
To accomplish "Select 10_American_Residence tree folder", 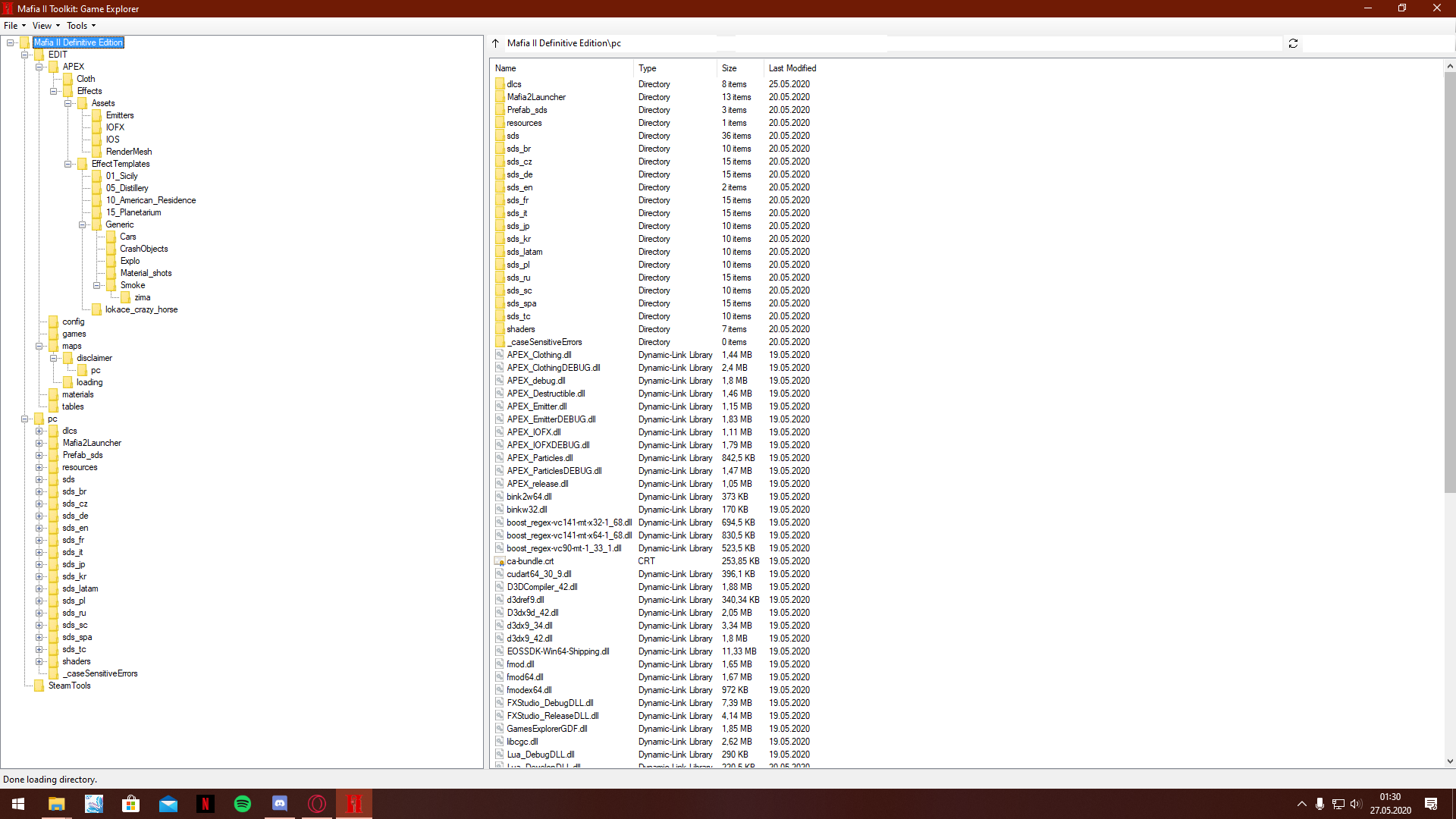I will click(151, 200).
